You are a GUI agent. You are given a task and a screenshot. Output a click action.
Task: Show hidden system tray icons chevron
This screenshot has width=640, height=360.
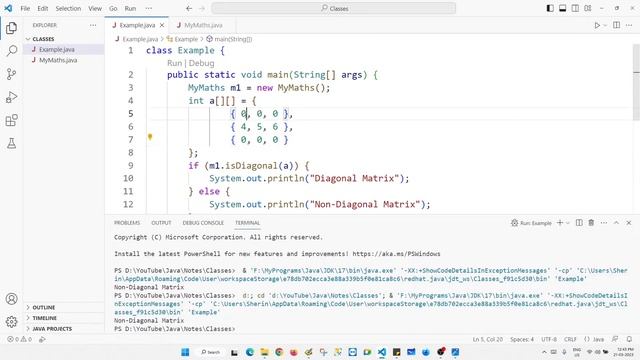[544, 352]
